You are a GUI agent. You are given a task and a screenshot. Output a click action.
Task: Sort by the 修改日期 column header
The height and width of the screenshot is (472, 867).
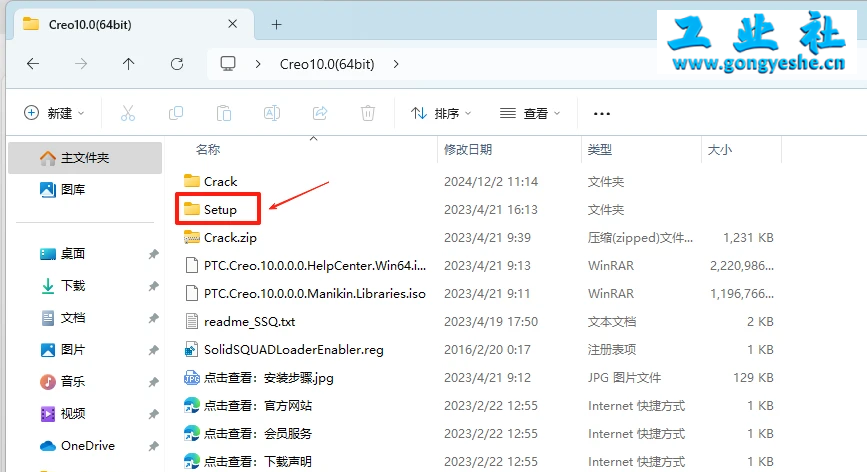pyautogui.click(x=468, y=149)
